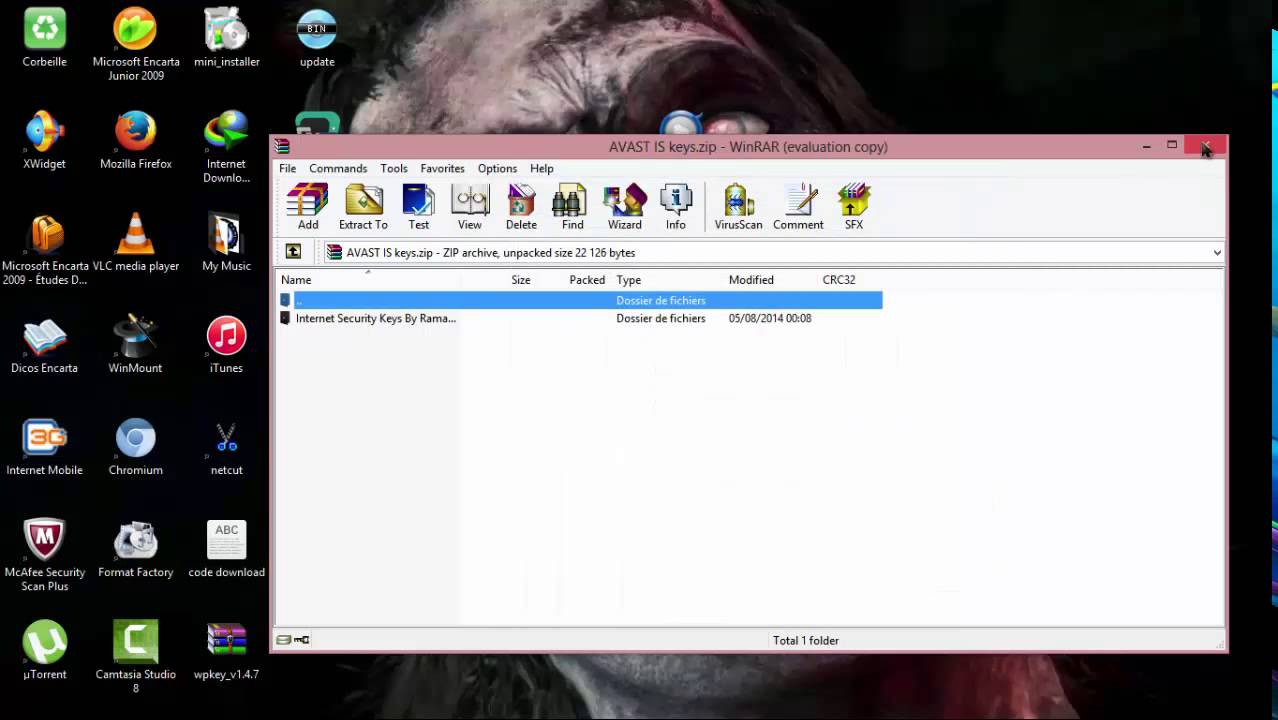
Task: Open the Help menu
Action: [x=542, y=168]
